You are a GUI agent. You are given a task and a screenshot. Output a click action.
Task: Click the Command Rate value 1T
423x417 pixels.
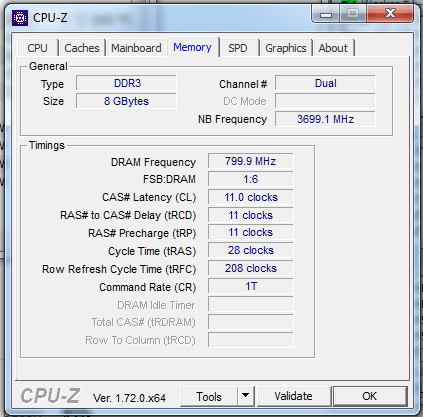pyautogui.click(x=251, y=286)
